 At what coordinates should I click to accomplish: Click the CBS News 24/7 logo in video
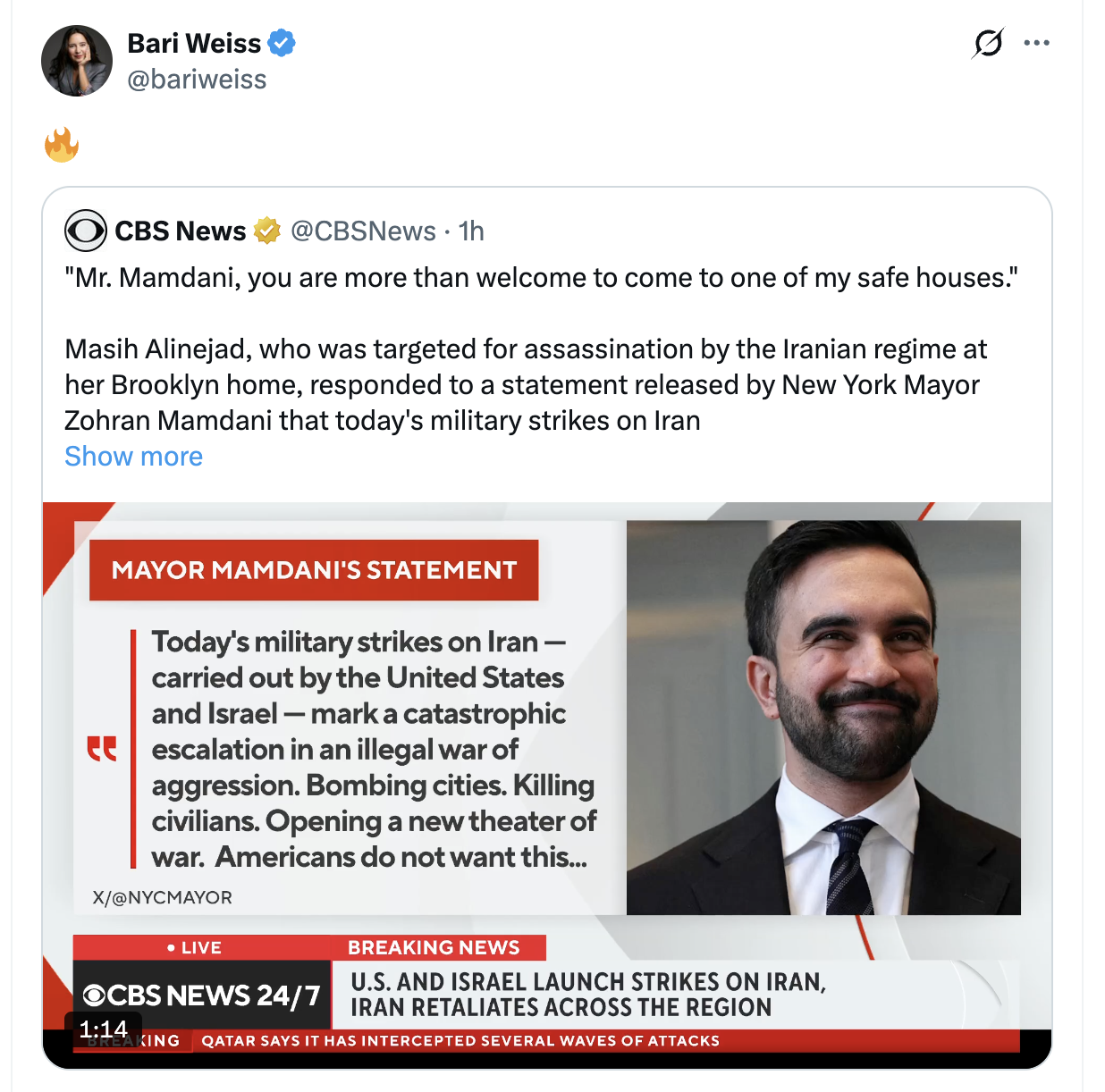pyautogui.click(x=202, y=995)
